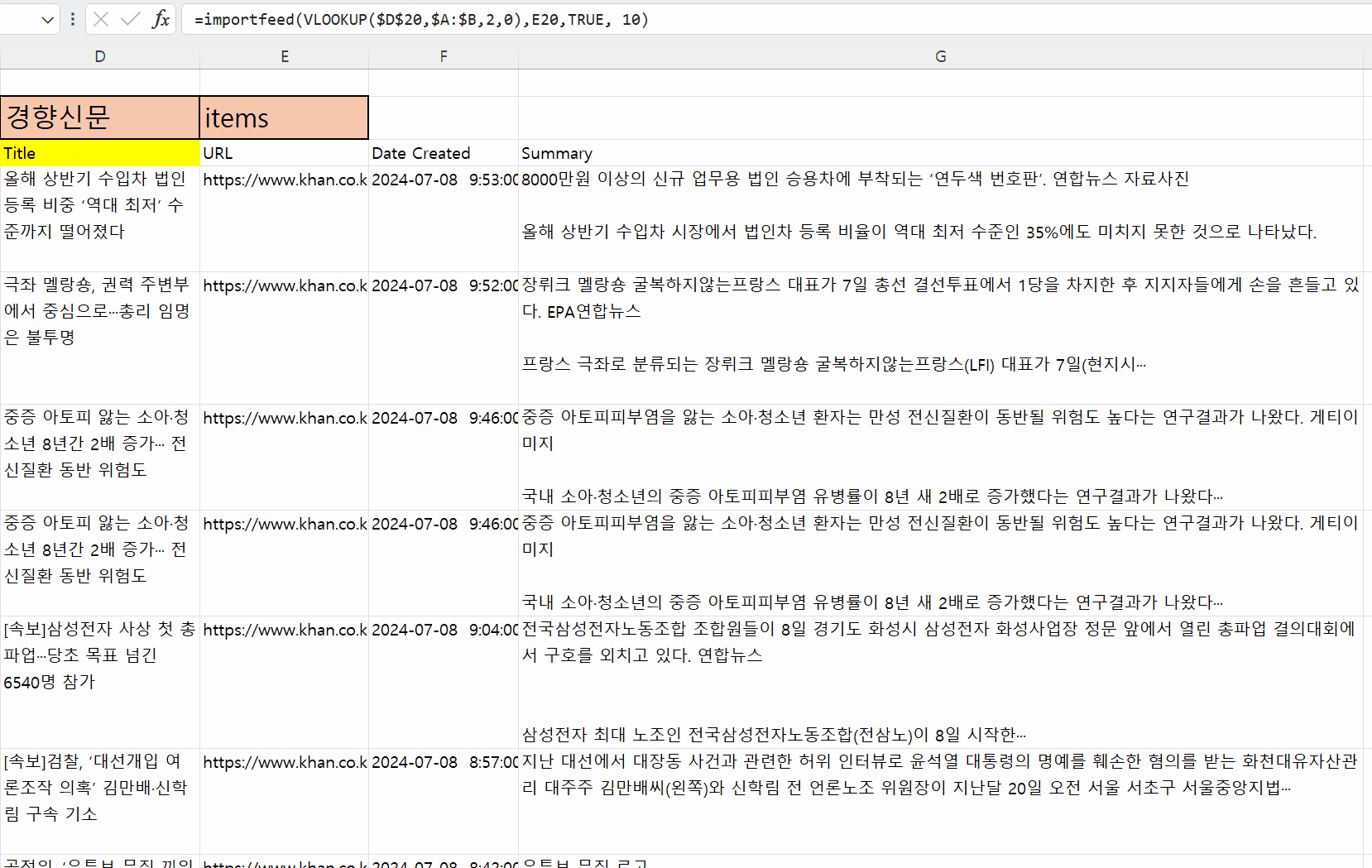Click inside the importfeed formula bar

click(x=775, y=19)
